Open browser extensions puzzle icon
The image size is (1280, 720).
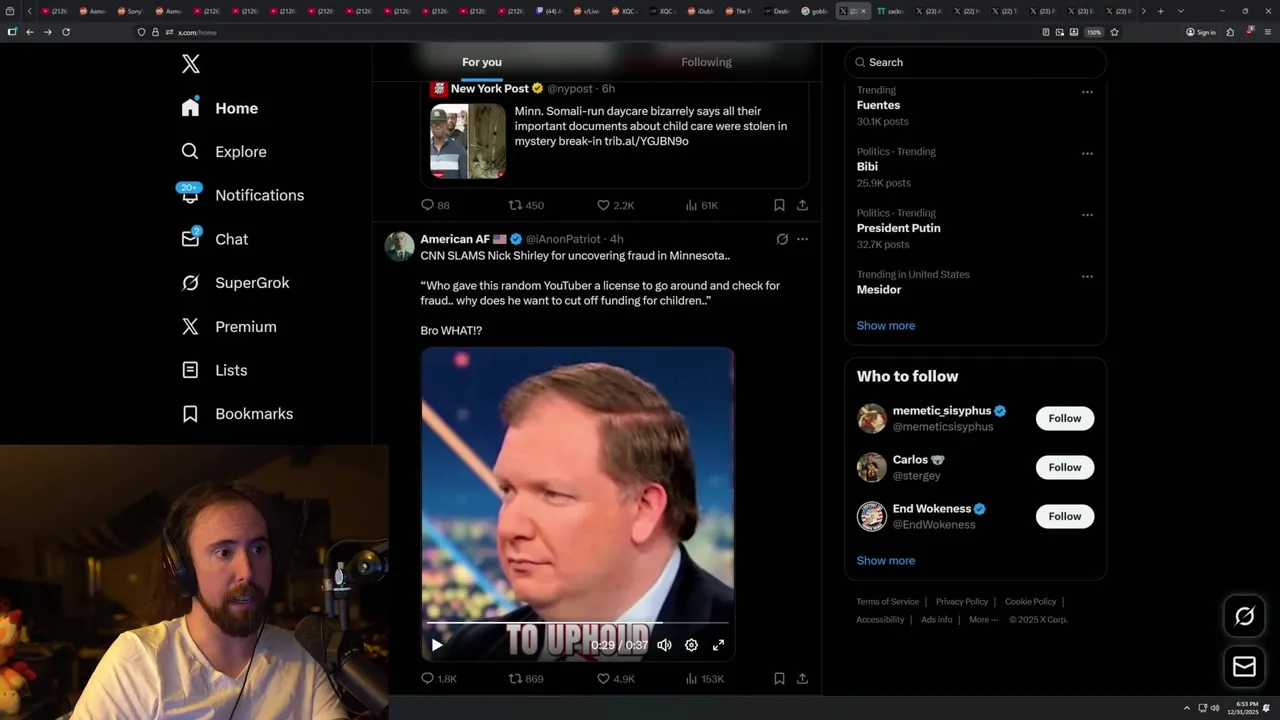(x=1230, y=32)
